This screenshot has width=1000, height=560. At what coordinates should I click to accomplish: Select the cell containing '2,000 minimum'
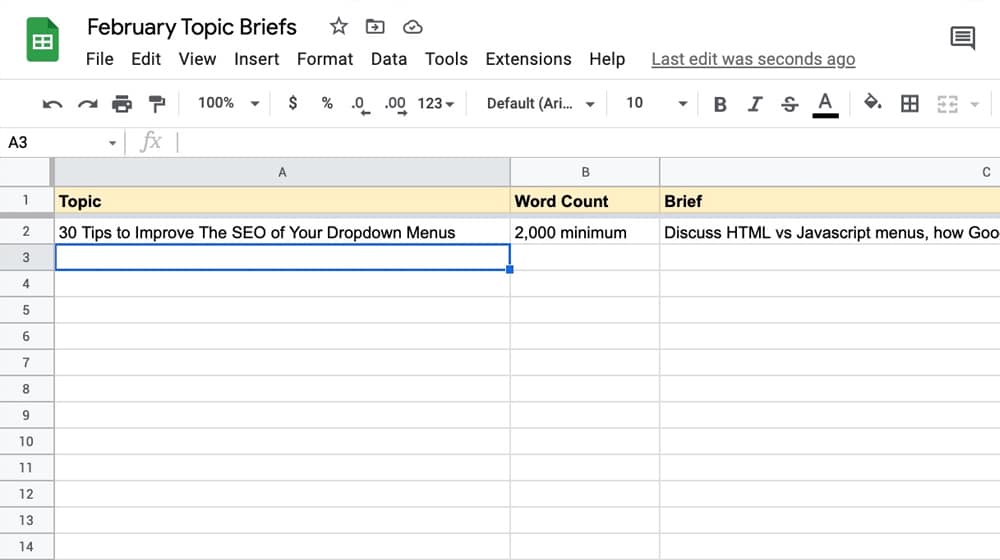point(584,232)
